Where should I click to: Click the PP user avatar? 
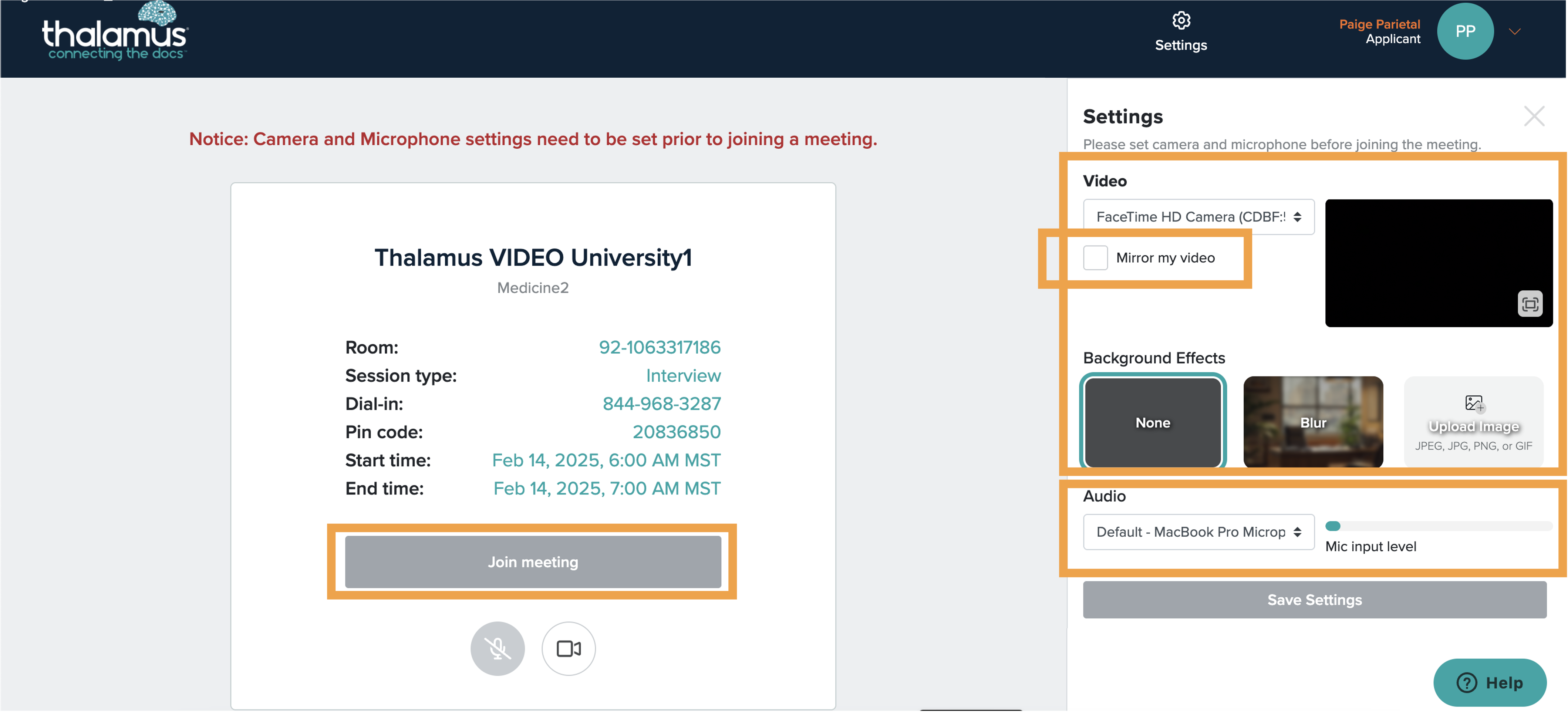(x=1465, y=32)
